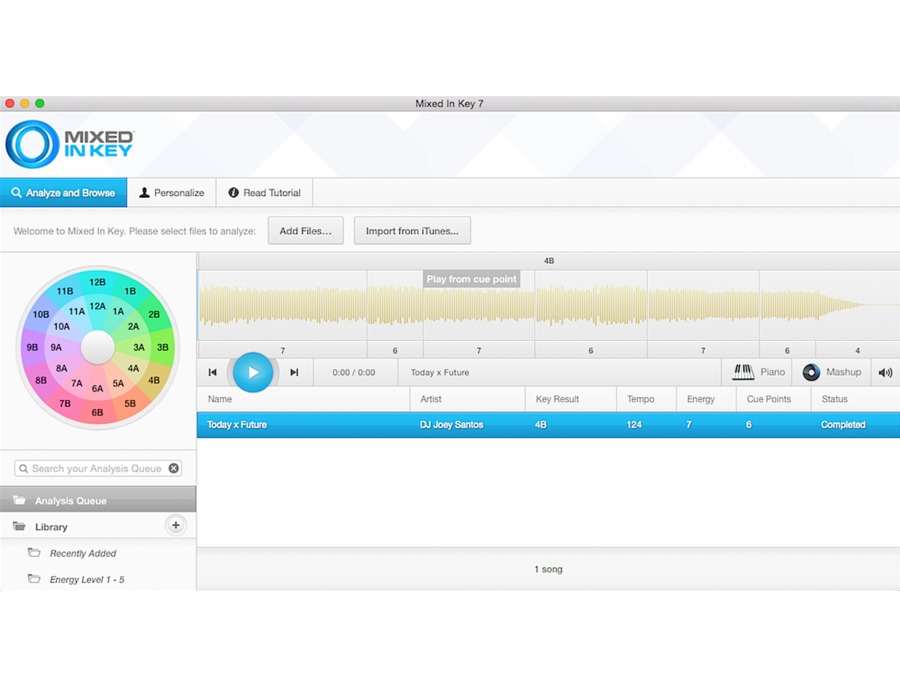The image size is (900, 687).
Task: Select 4B segment on Camelot wheel
Action: [x=154, y=380]
